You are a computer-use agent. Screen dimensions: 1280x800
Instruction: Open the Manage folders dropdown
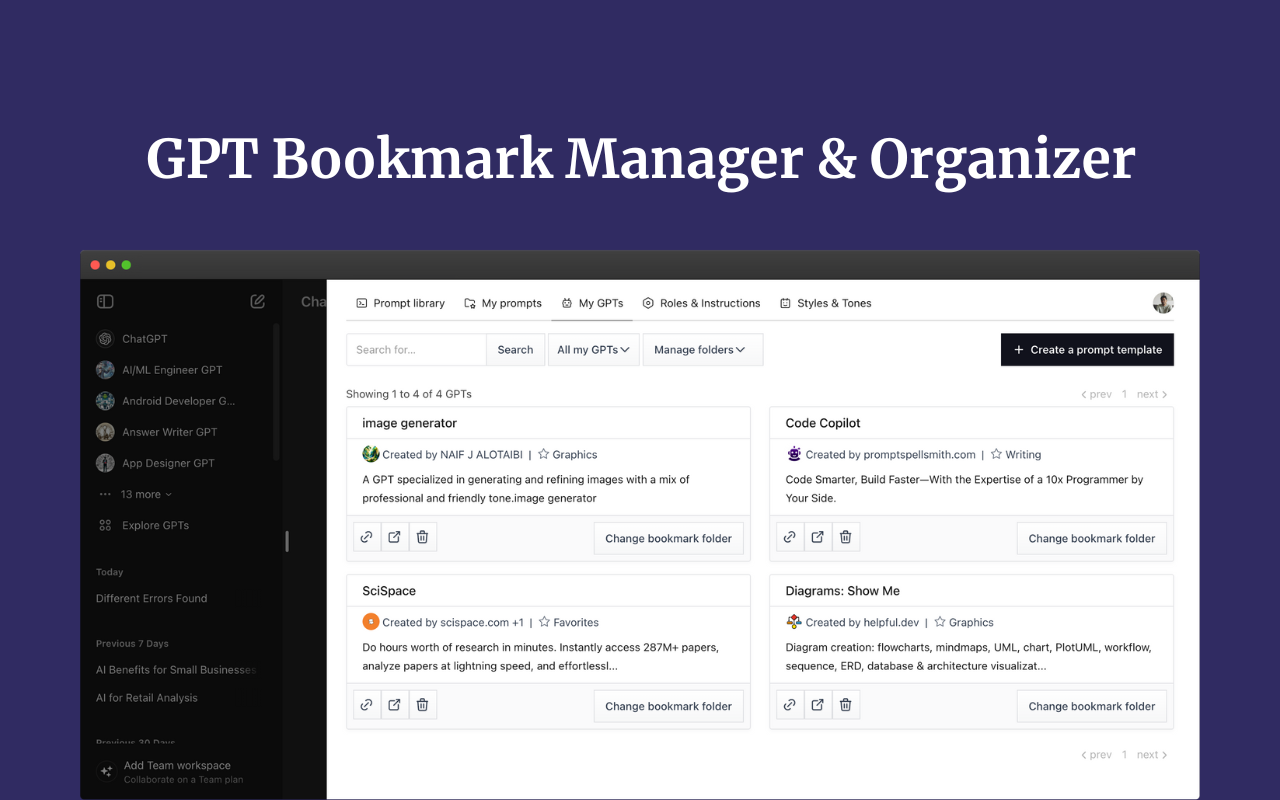pyautogui.click(x=702, y=350)
